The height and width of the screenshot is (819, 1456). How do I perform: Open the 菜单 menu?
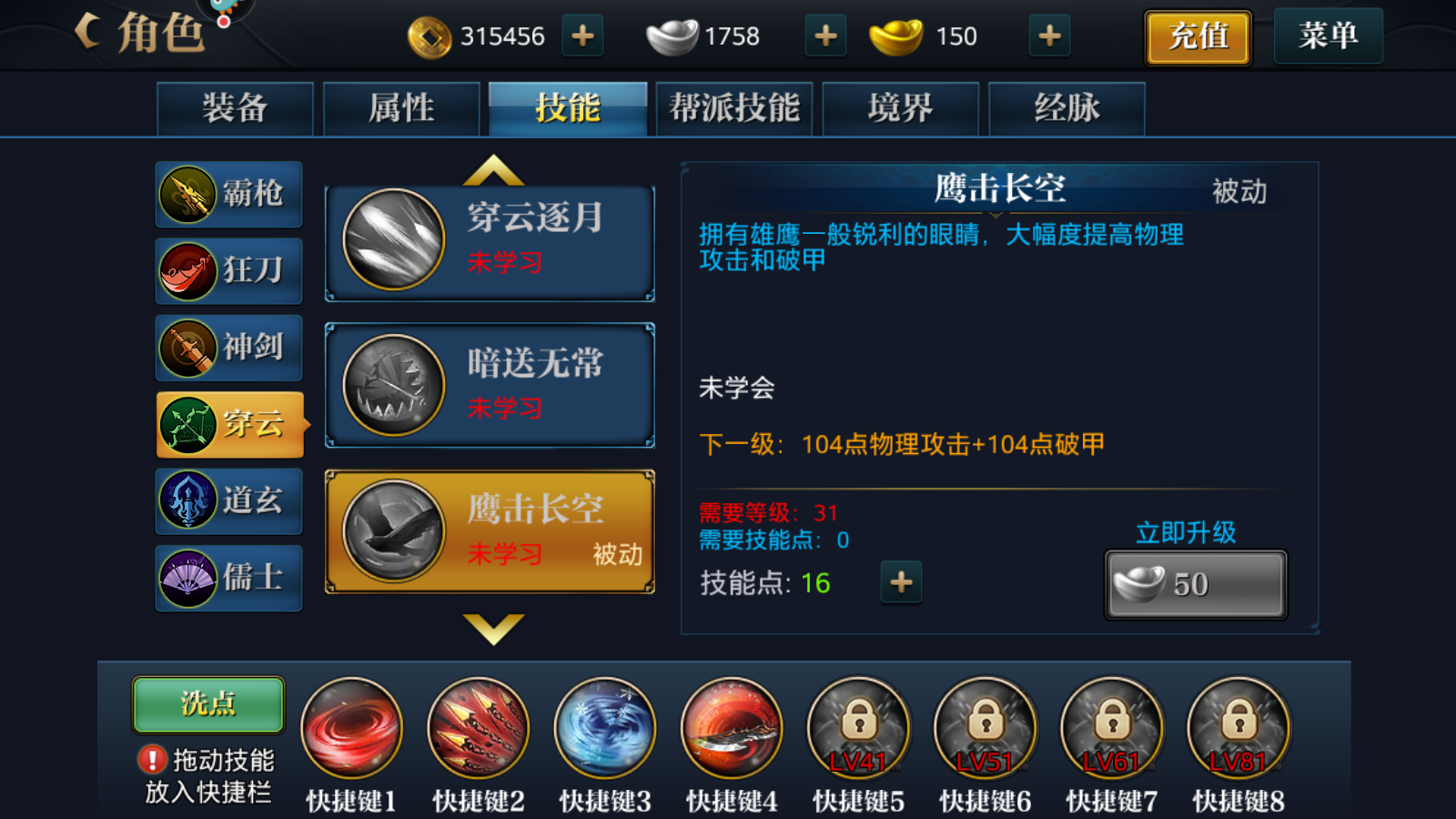coord(1329,36)
